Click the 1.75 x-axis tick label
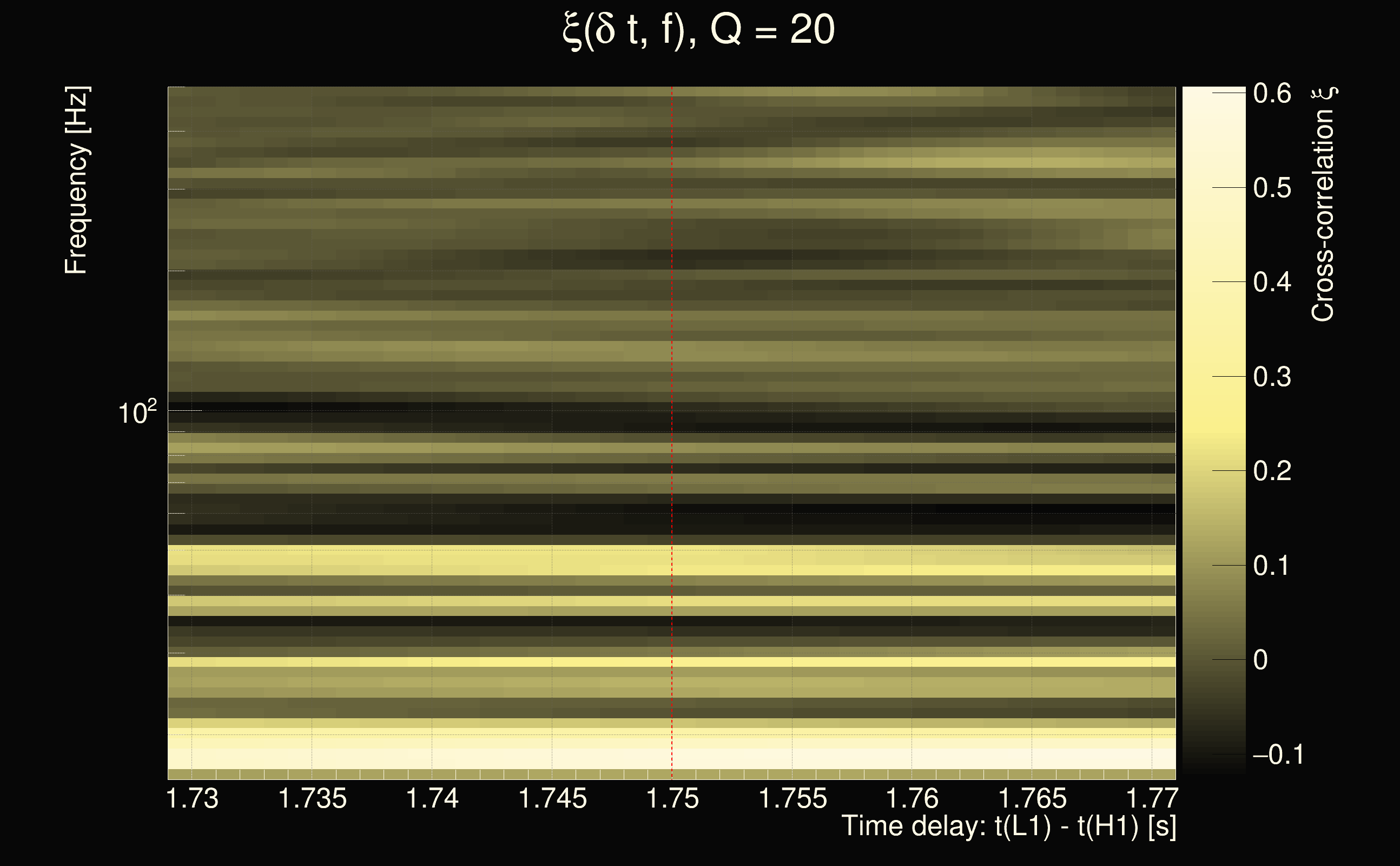This screenshot has height=866, width=1400. (672, 799)
